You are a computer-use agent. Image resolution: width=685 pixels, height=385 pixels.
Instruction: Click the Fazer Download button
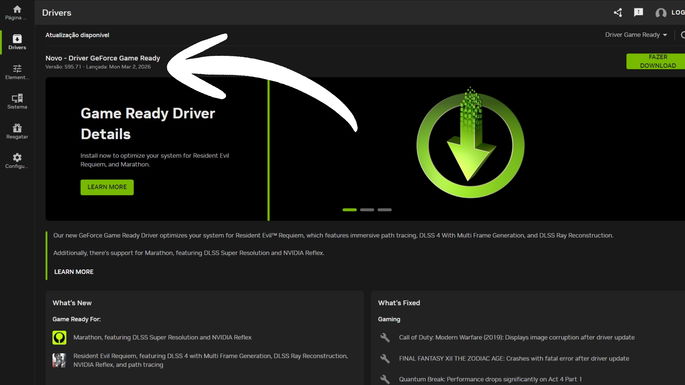click(655, 61)
